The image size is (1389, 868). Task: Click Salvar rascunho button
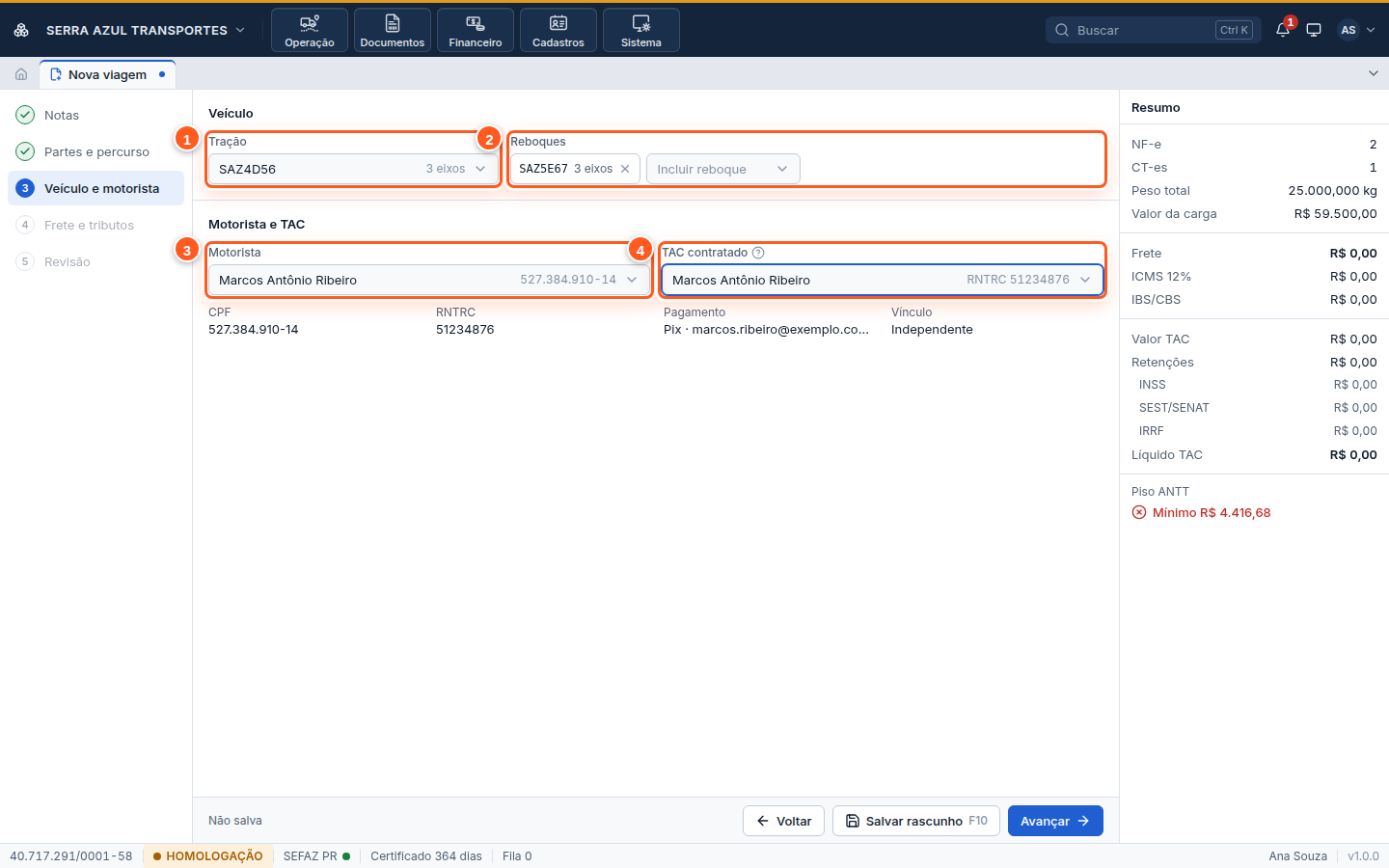916,821
